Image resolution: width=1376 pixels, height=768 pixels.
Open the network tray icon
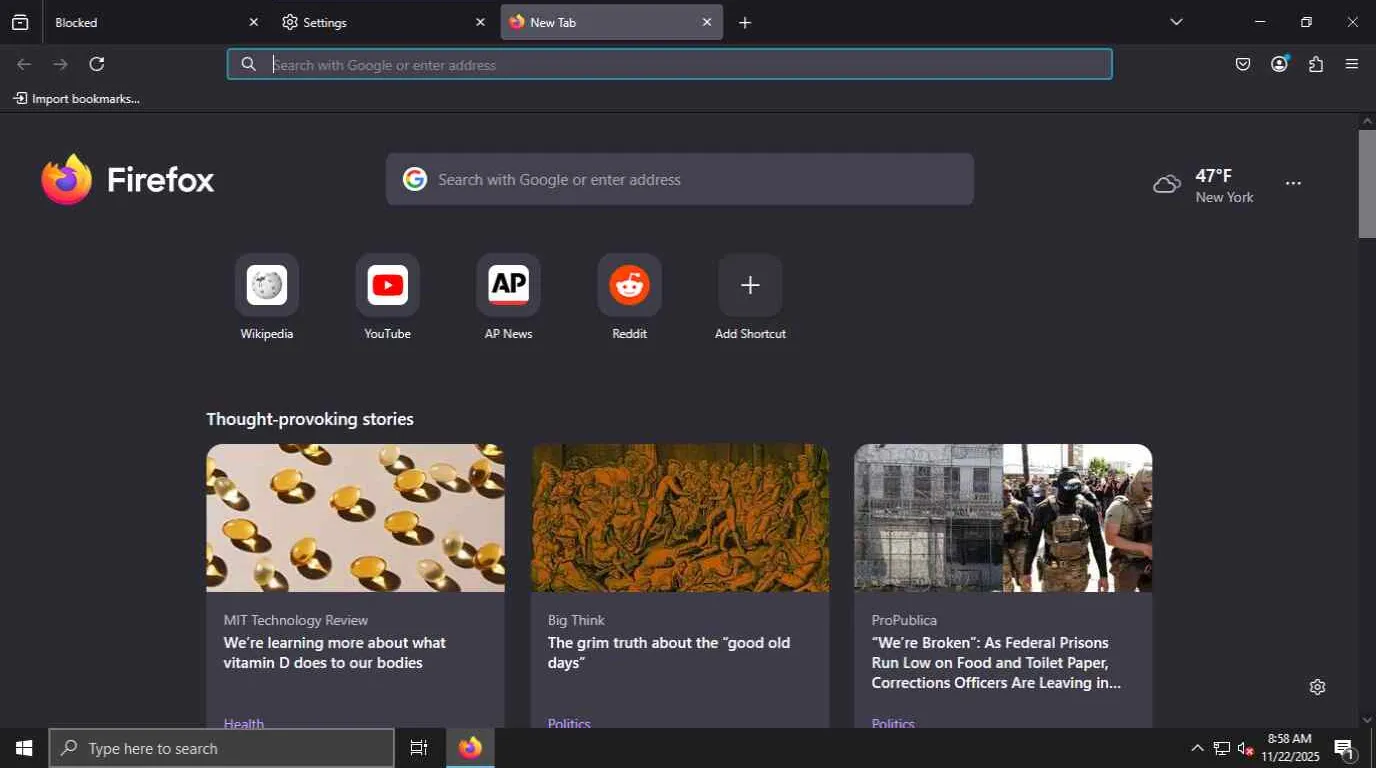point(1222,748)
